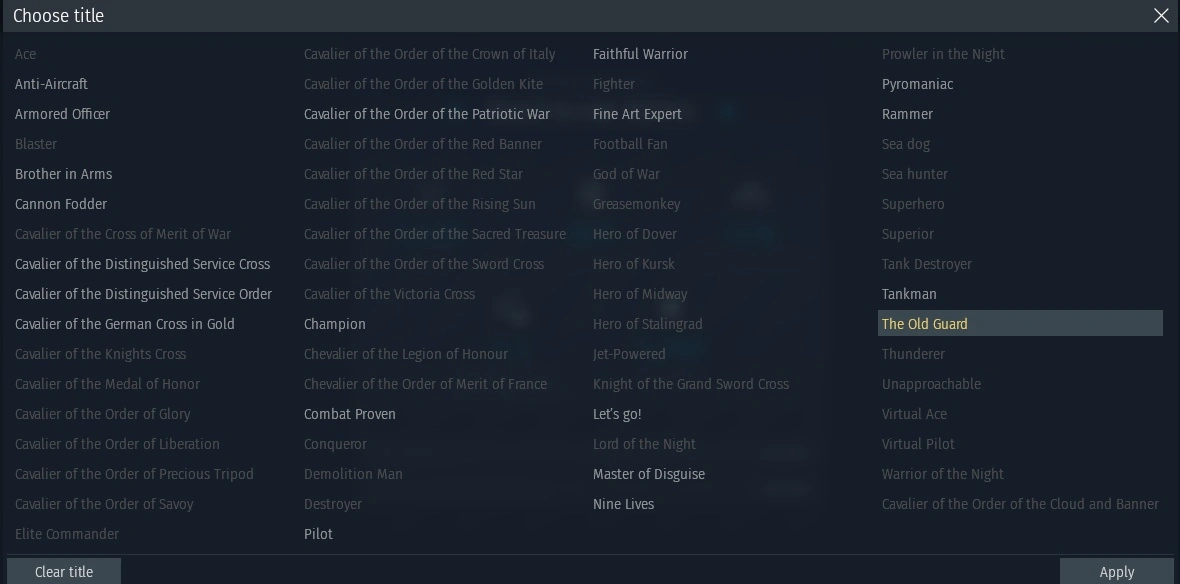The width and height of the screenshot is (1180, 584).
Task: Pick the 'Anti-Aircraft' title
Action: (x=51, y=84)
